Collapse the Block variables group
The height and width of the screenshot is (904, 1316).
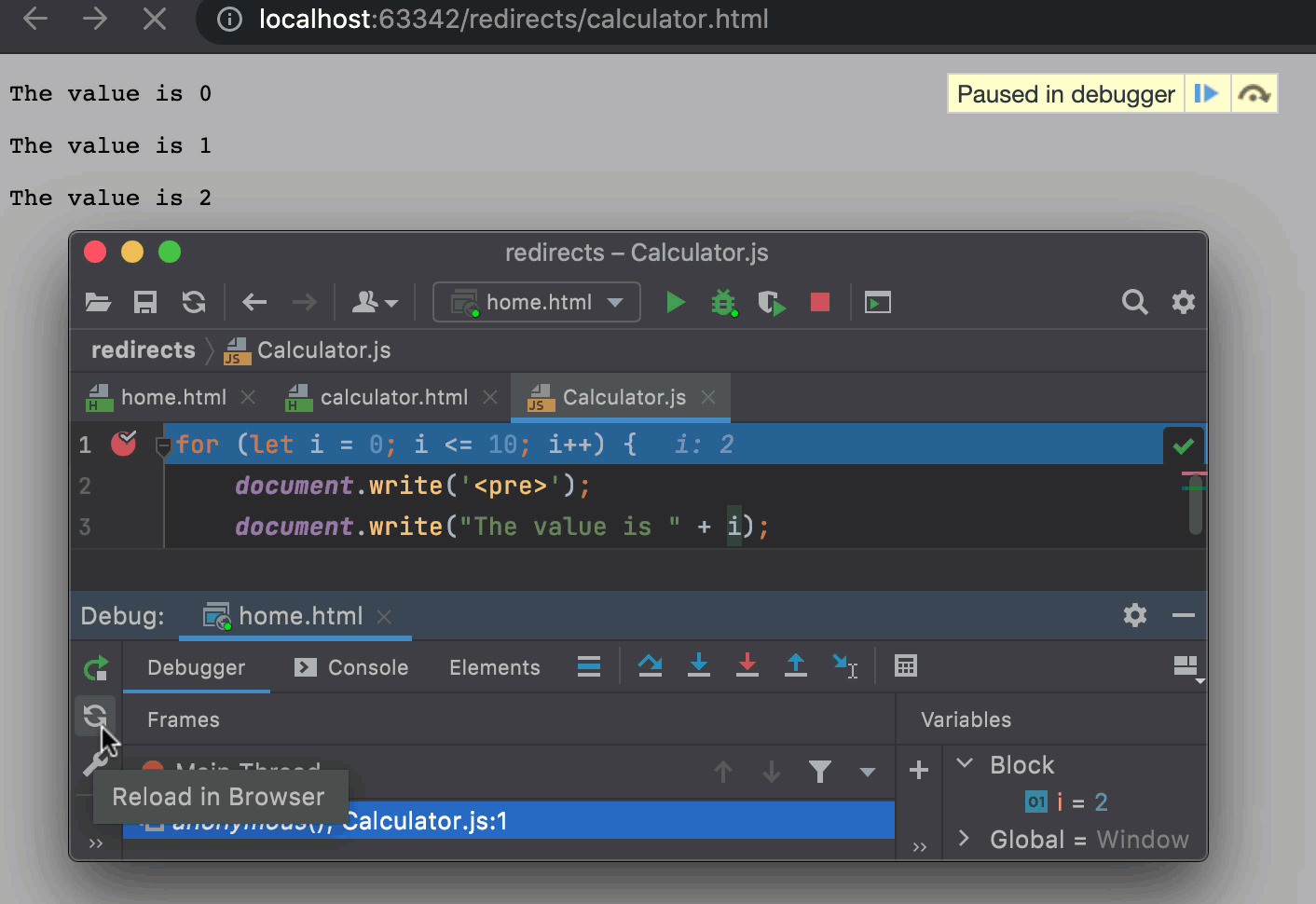pos(966,764)
